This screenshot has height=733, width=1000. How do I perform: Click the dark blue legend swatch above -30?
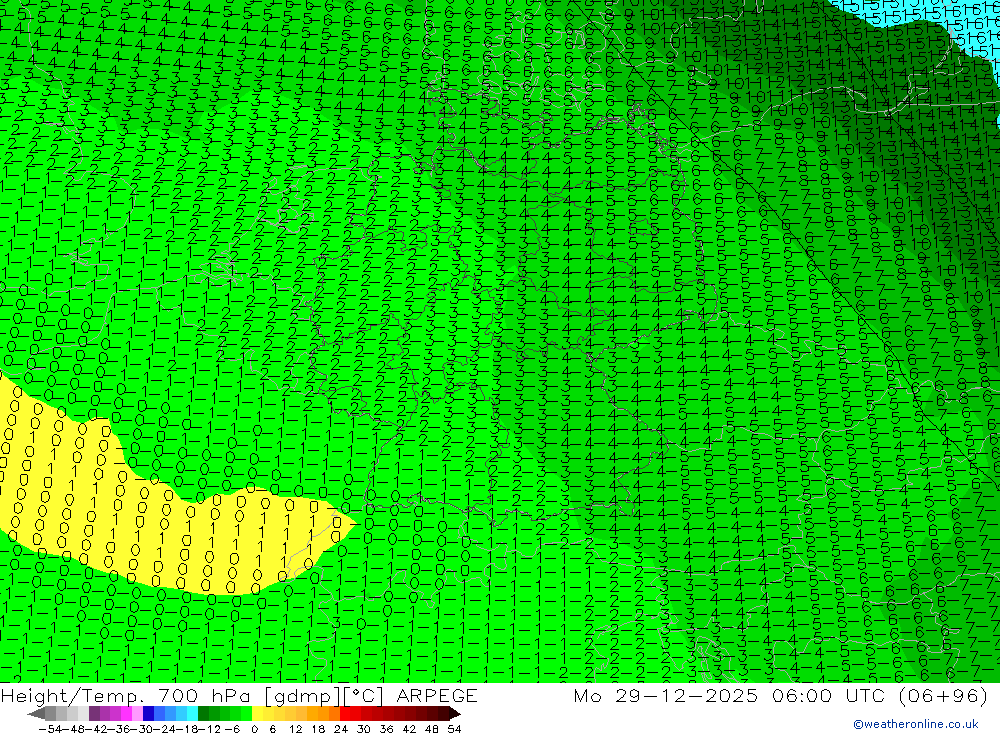[148, 713]
